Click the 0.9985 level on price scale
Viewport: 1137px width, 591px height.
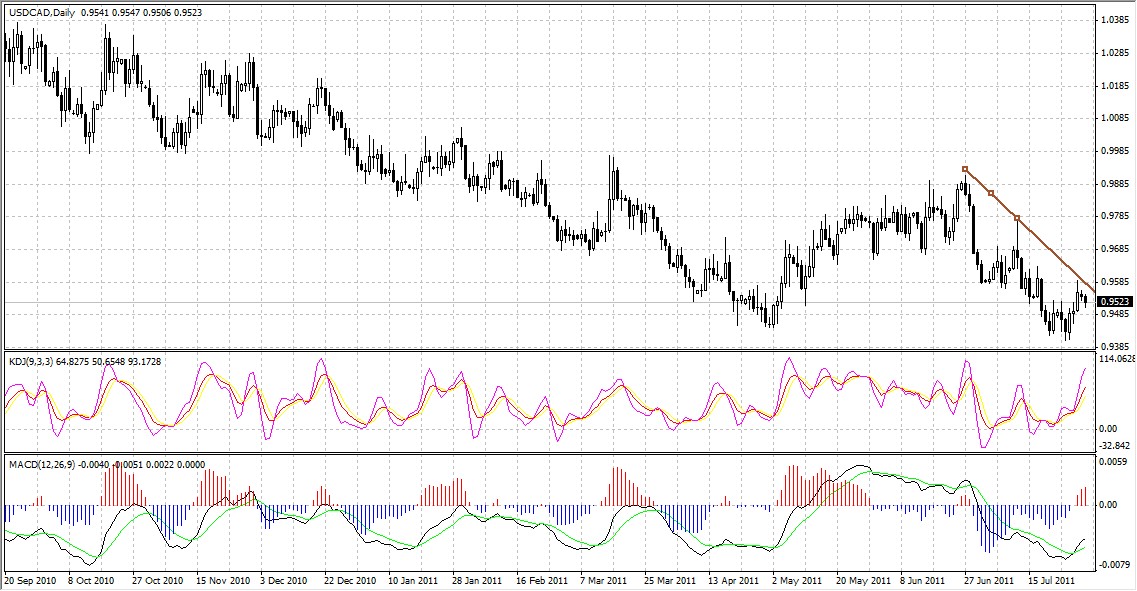tap(1114, 151)
